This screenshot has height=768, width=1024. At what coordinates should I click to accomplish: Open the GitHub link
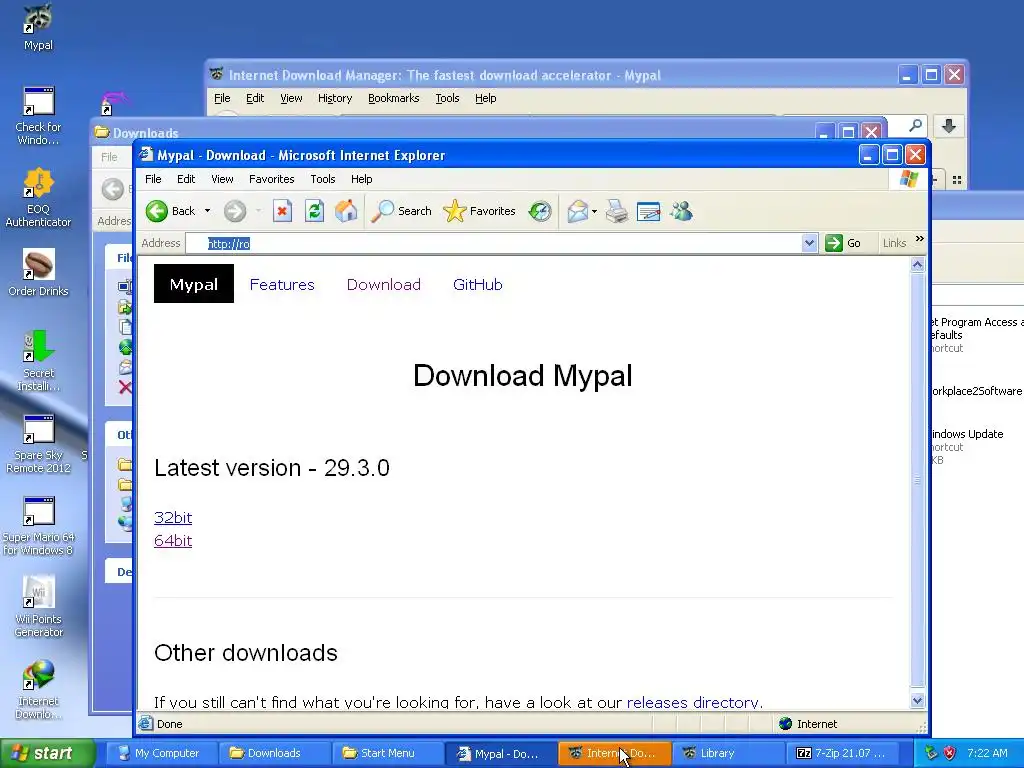tap(478, 285)
